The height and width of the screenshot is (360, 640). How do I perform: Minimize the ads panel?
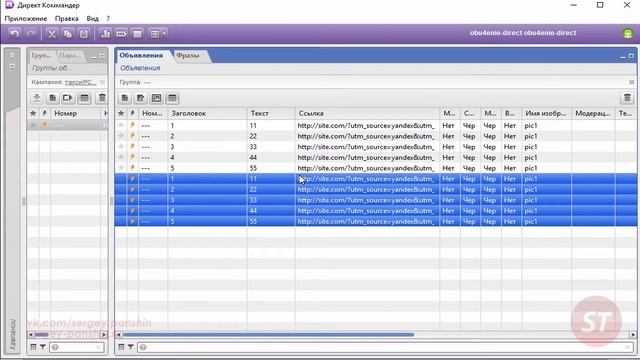622,56
